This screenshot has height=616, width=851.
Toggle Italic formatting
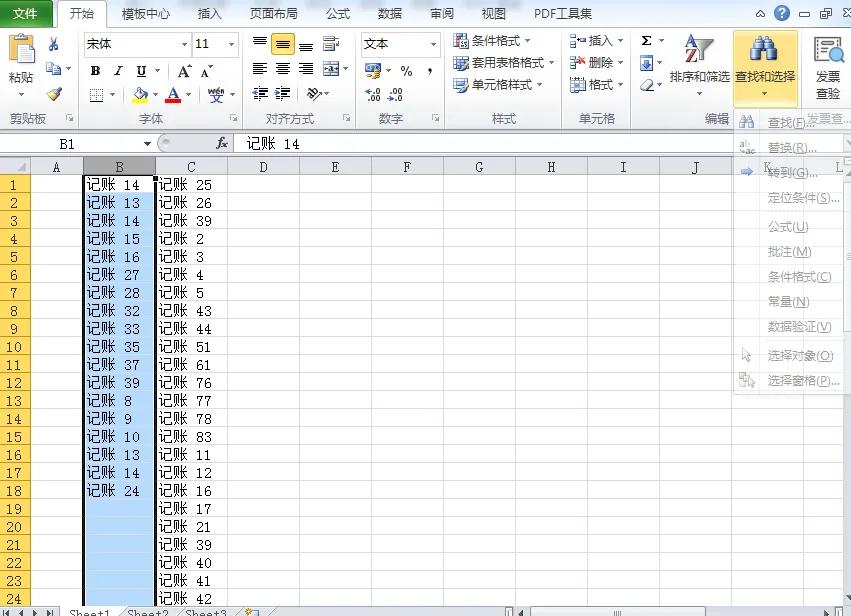118,71
